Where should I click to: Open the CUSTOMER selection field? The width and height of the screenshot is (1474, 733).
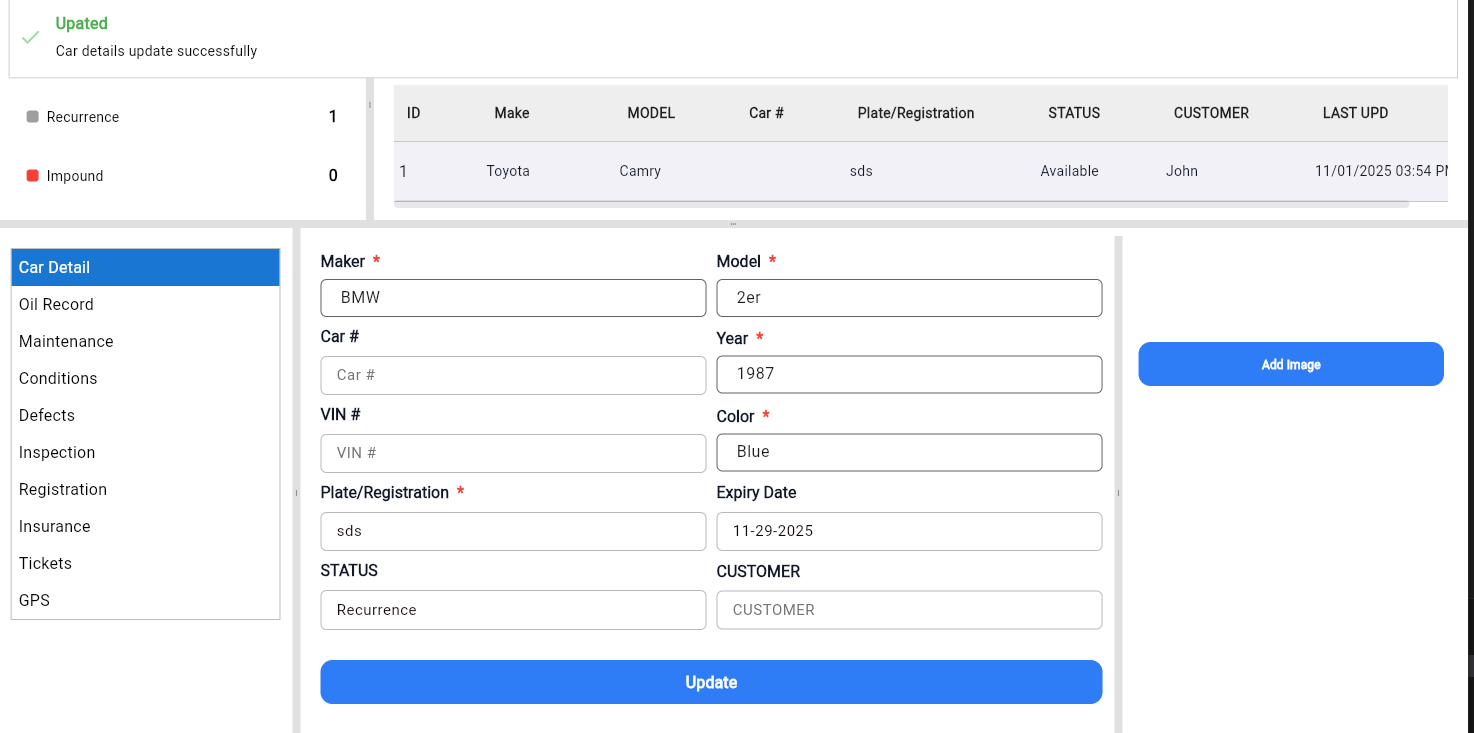coord(909,610)
